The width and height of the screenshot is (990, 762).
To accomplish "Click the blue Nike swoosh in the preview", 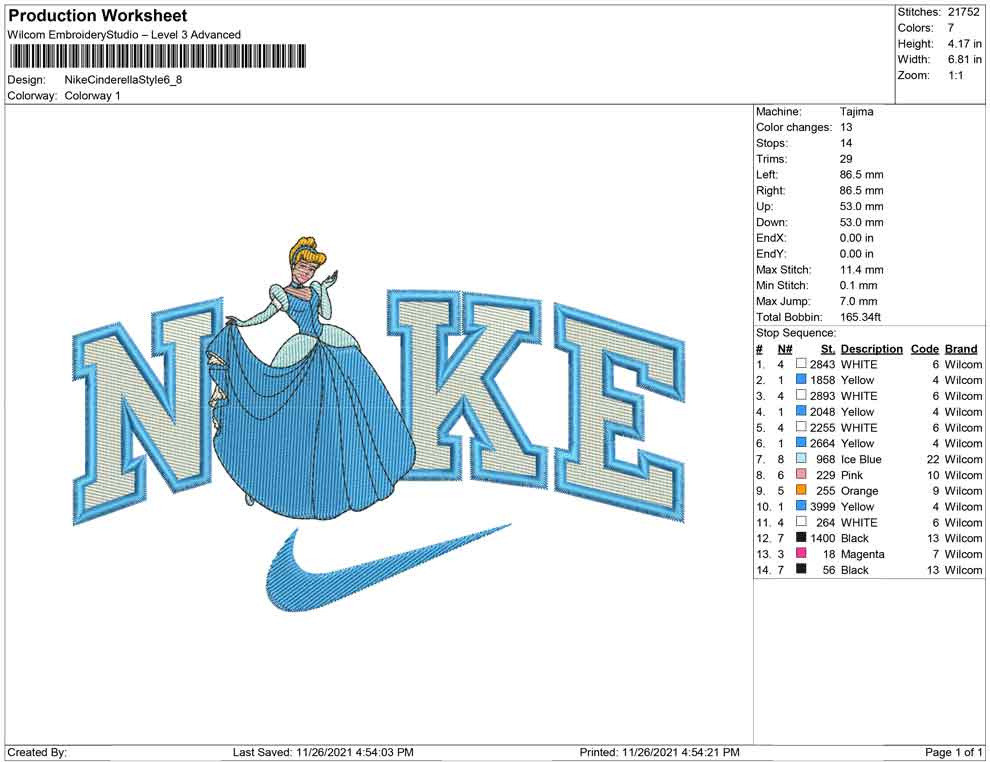I will click(x=387, y=566).
